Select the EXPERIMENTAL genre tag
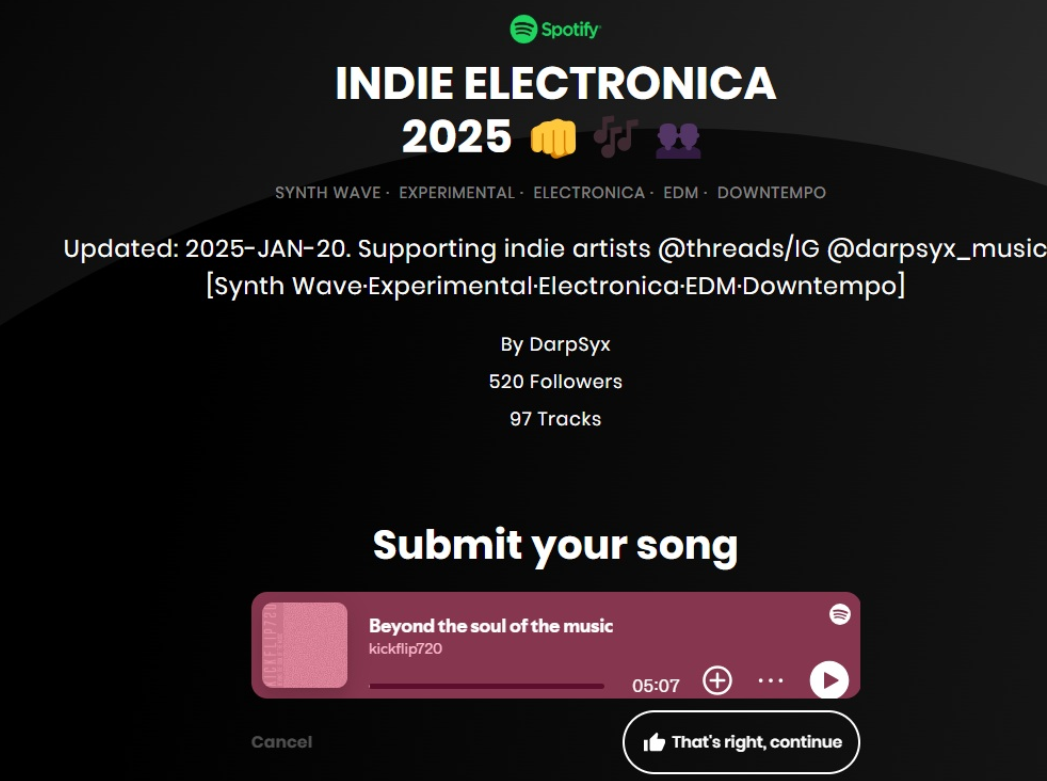Screen dimensions: 1047x781 coord(456,193)
